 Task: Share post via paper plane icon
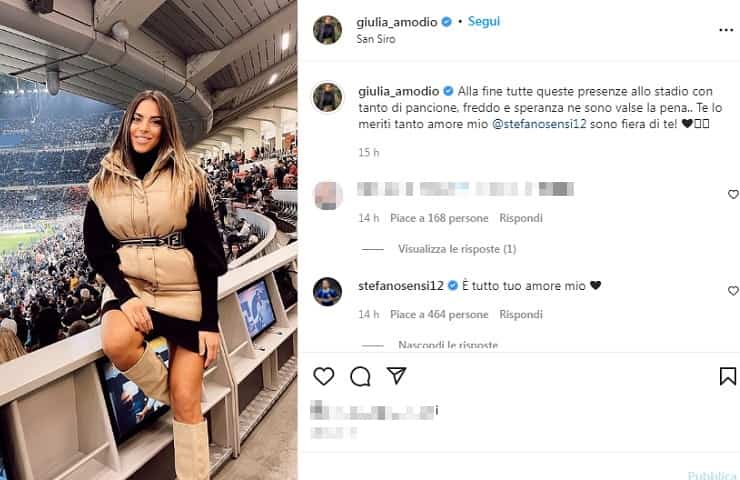[396, 376]
